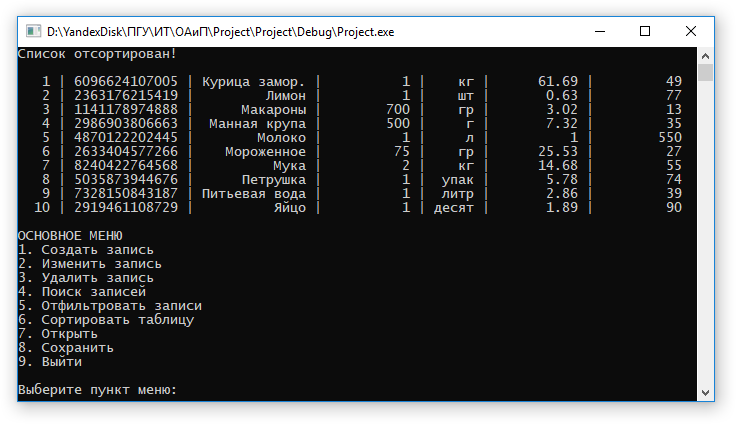
Task: Click price value 25.53
Action: pos(558,152)
